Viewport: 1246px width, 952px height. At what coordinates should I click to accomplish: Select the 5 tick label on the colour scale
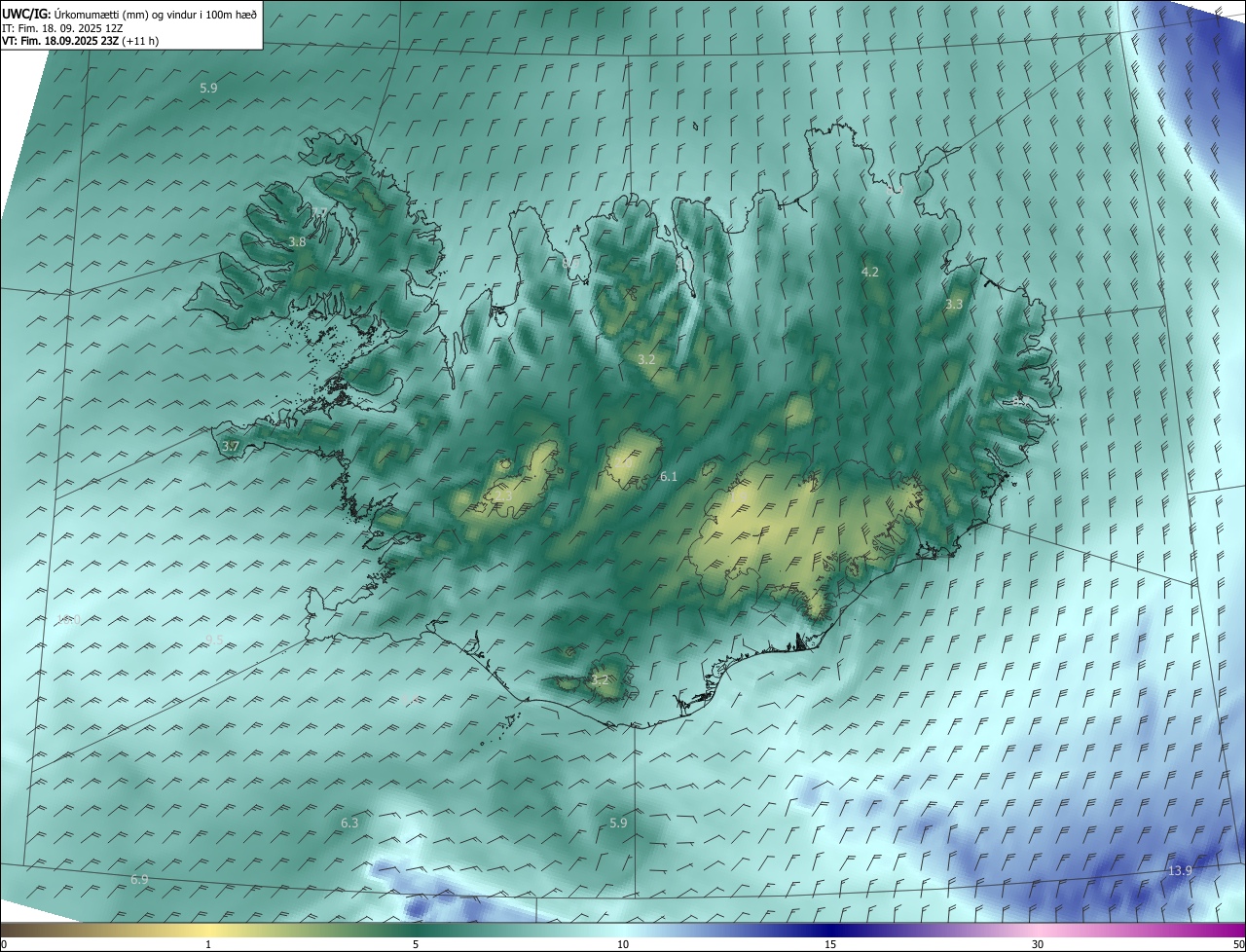tap(416, 945)
